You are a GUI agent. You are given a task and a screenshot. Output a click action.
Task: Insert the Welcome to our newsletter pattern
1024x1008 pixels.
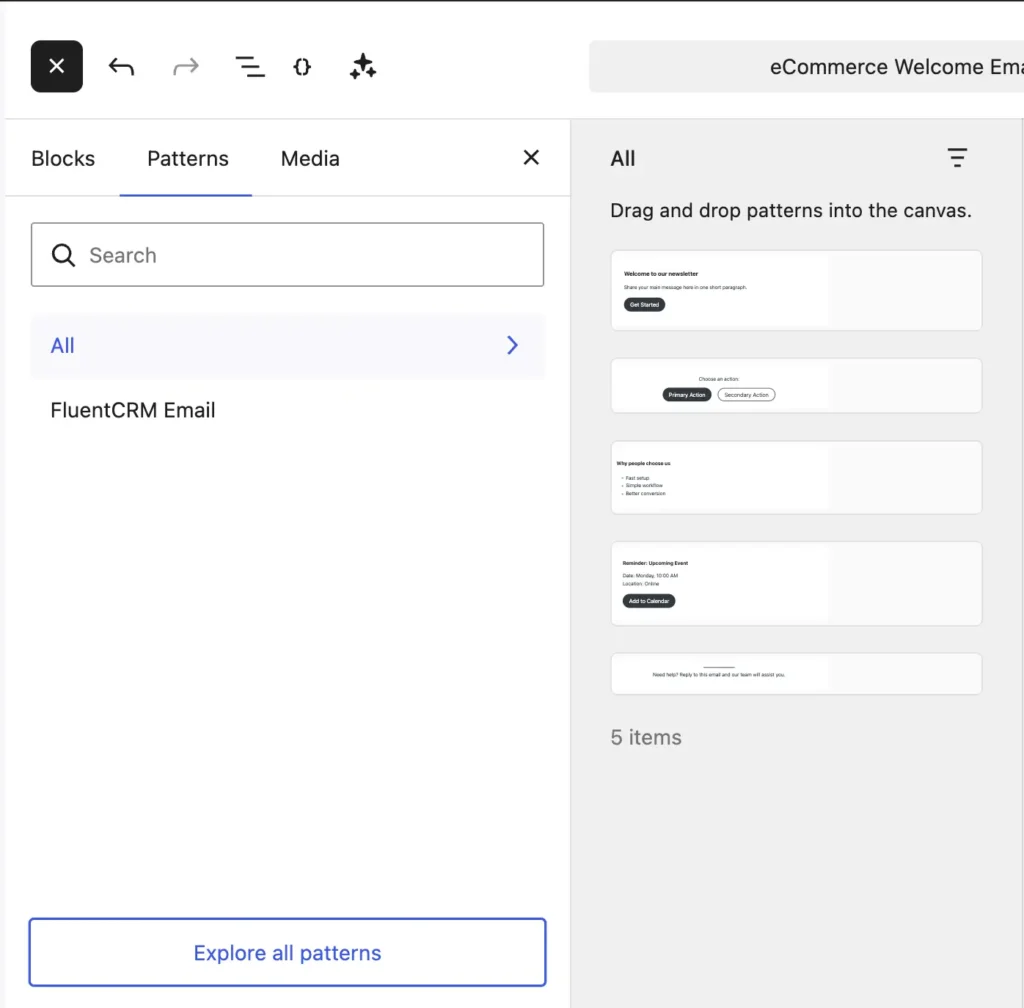pyautogui.click(x=796, y=291)
